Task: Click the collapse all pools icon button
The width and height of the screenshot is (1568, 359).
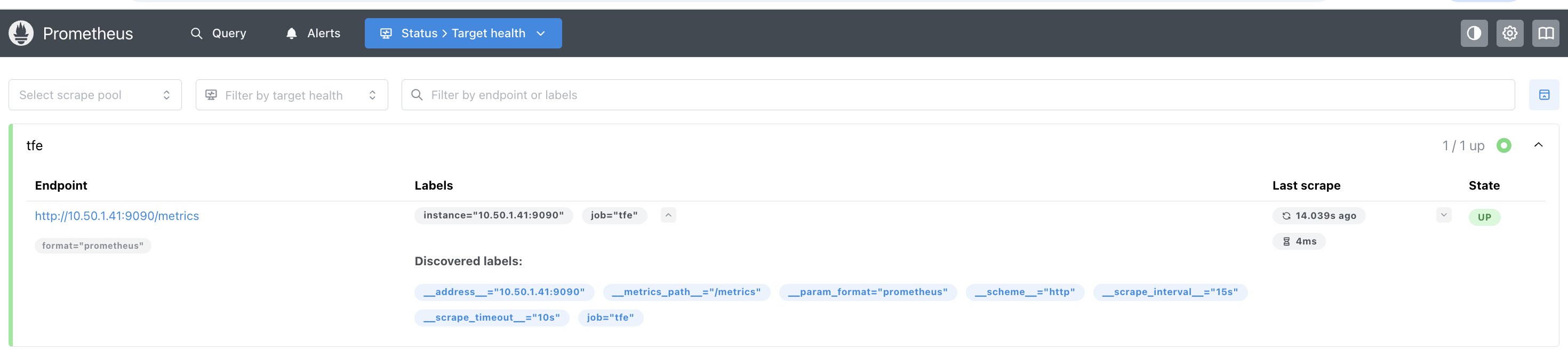Action: tap(1543, 95)
